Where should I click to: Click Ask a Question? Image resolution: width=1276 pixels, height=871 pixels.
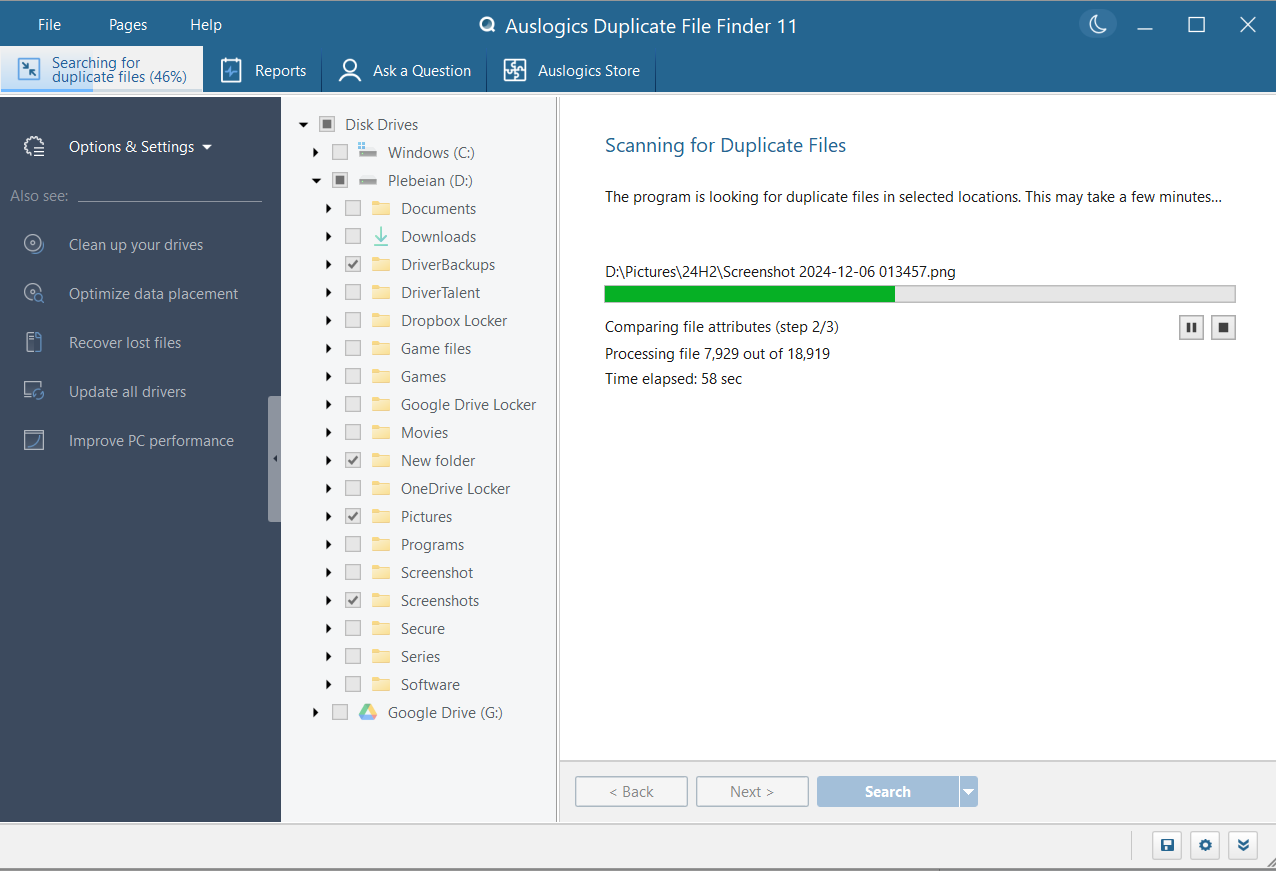[x=405, y=71]
